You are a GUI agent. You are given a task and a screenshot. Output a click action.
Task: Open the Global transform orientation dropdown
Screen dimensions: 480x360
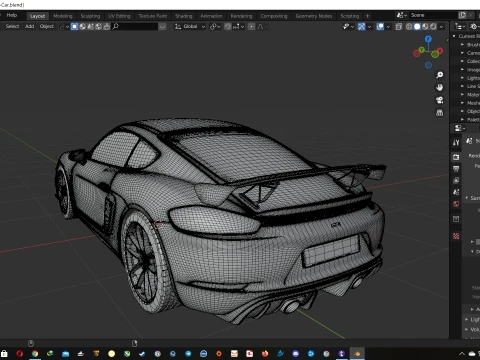point(190,26)
